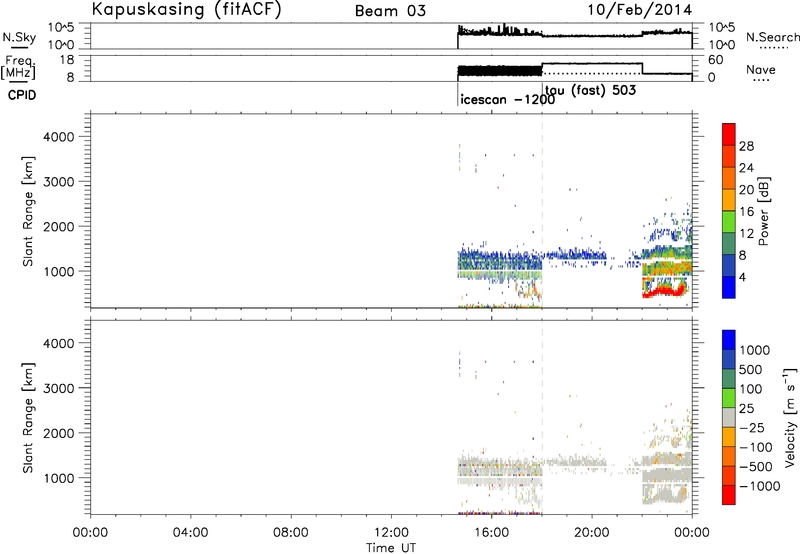This screenshot has width=800, height=554.
Task: Click the 'Beam 03' label
Action: (390, 11)
